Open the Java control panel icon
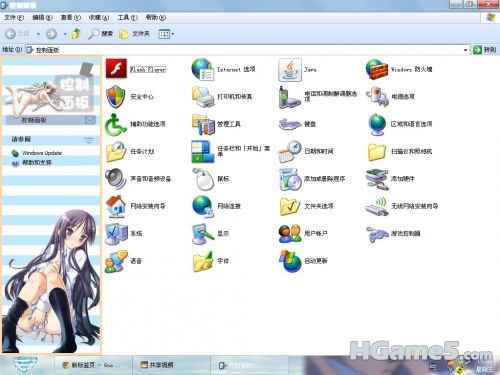500x375 pixels. (x=290, y=69)
